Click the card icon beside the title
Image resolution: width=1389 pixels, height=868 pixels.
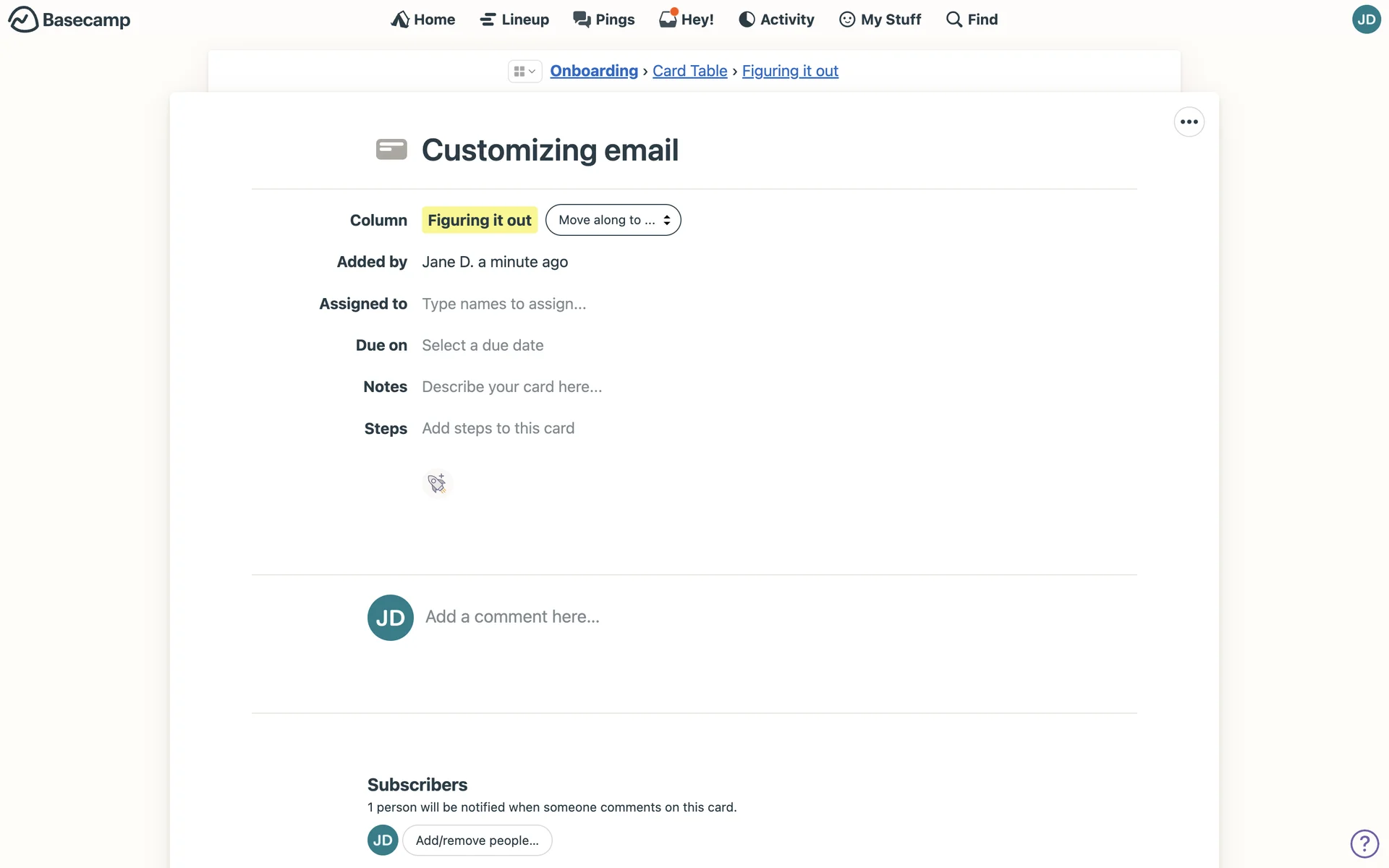pyautogui.click(x=391, y=150)
